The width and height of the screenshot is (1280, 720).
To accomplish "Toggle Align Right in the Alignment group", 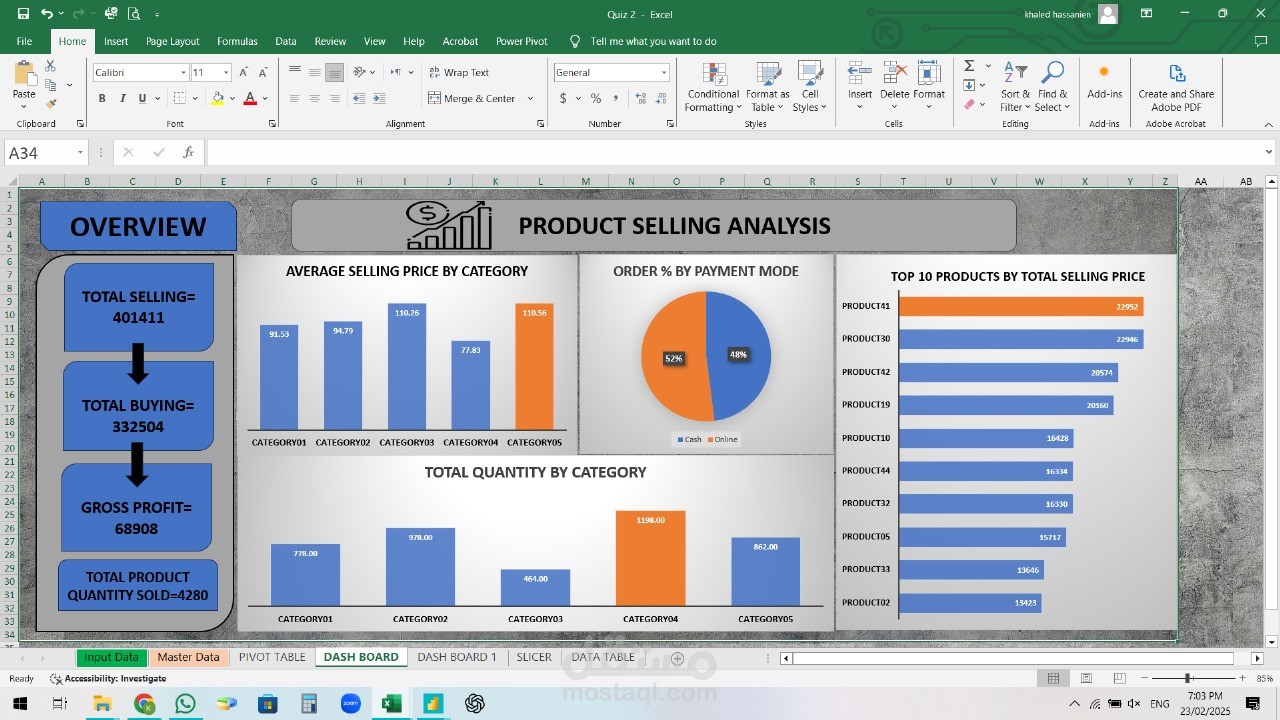I will click(x=334, y=98).
